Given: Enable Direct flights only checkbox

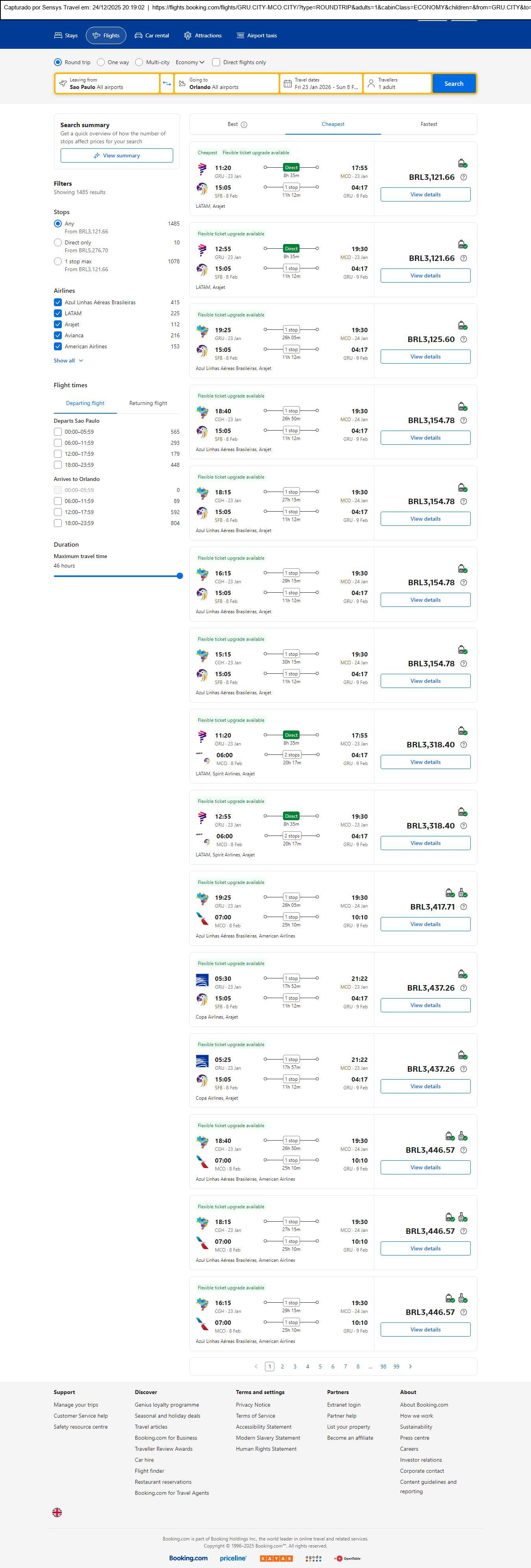Looking at the screenshot, I should click(x=216, y=62).
